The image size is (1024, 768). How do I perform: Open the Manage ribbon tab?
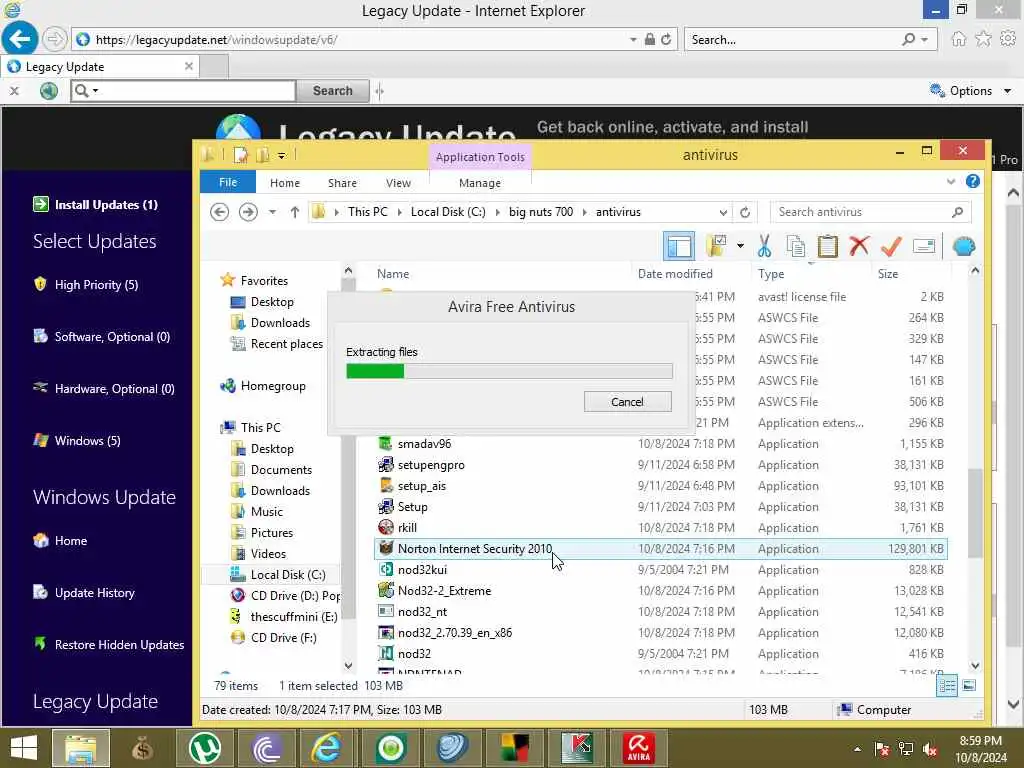pyautogui.click(x=480, y=183)
